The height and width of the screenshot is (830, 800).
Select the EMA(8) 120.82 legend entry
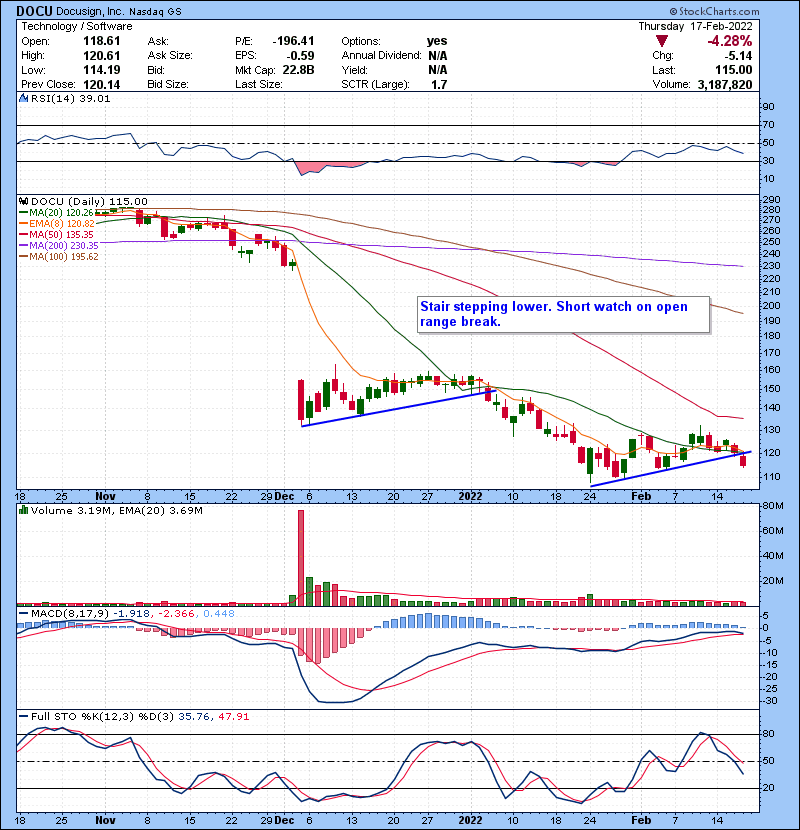click(57, 224)
